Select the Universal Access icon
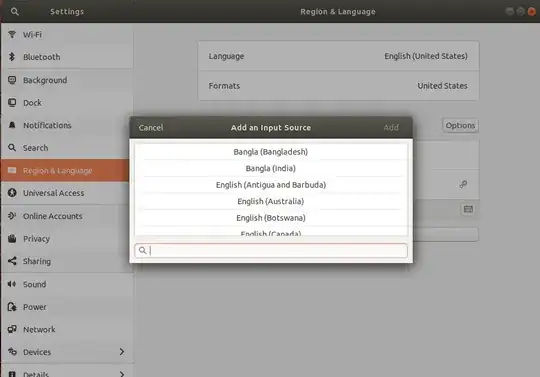 (12, 193)
